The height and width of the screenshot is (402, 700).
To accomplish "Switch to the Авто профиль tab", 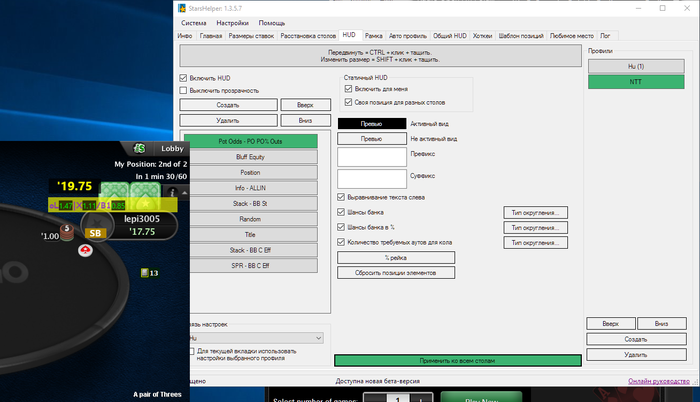I will click(408, 36).
